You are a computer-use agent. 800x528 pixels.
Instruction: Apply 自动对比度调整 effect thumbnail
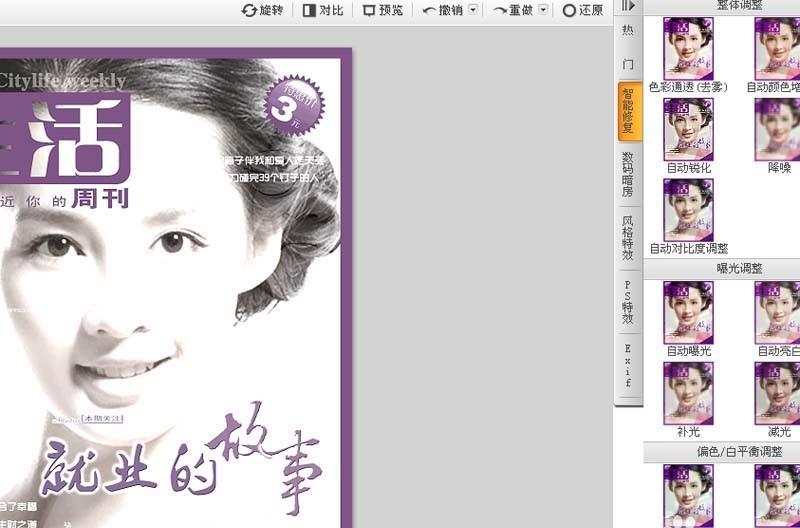pyautogui.click(x=688, y=210)
